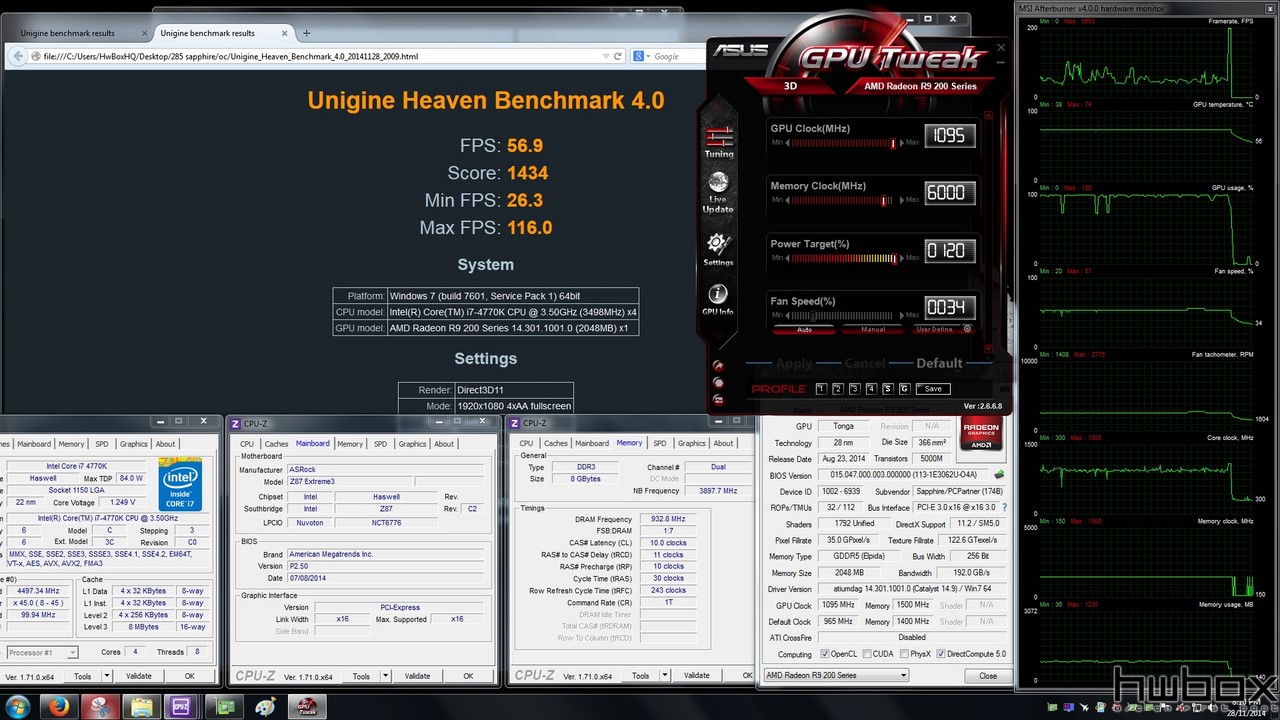Select profile slot S in GPU Tweak
The image size is (1280, 720).
pos(887,389)
